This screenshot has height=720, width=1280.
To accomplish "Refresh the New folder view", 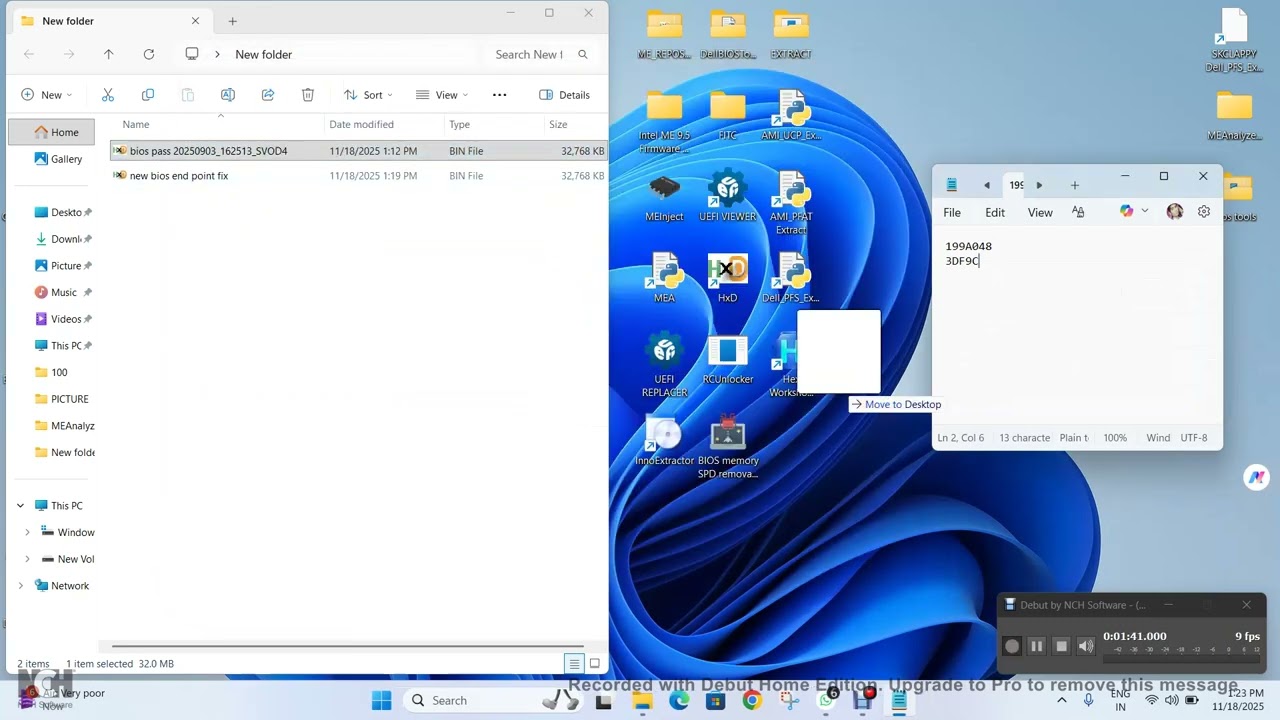I will [x=149, y=54].
